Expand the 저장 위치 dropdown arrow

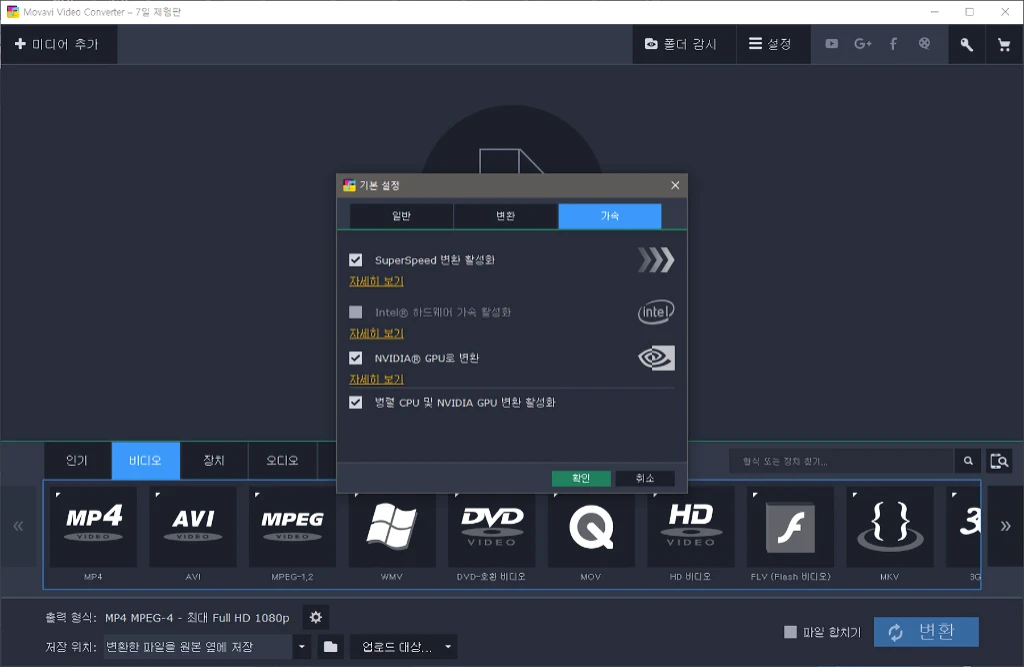(x=302, y=647)
